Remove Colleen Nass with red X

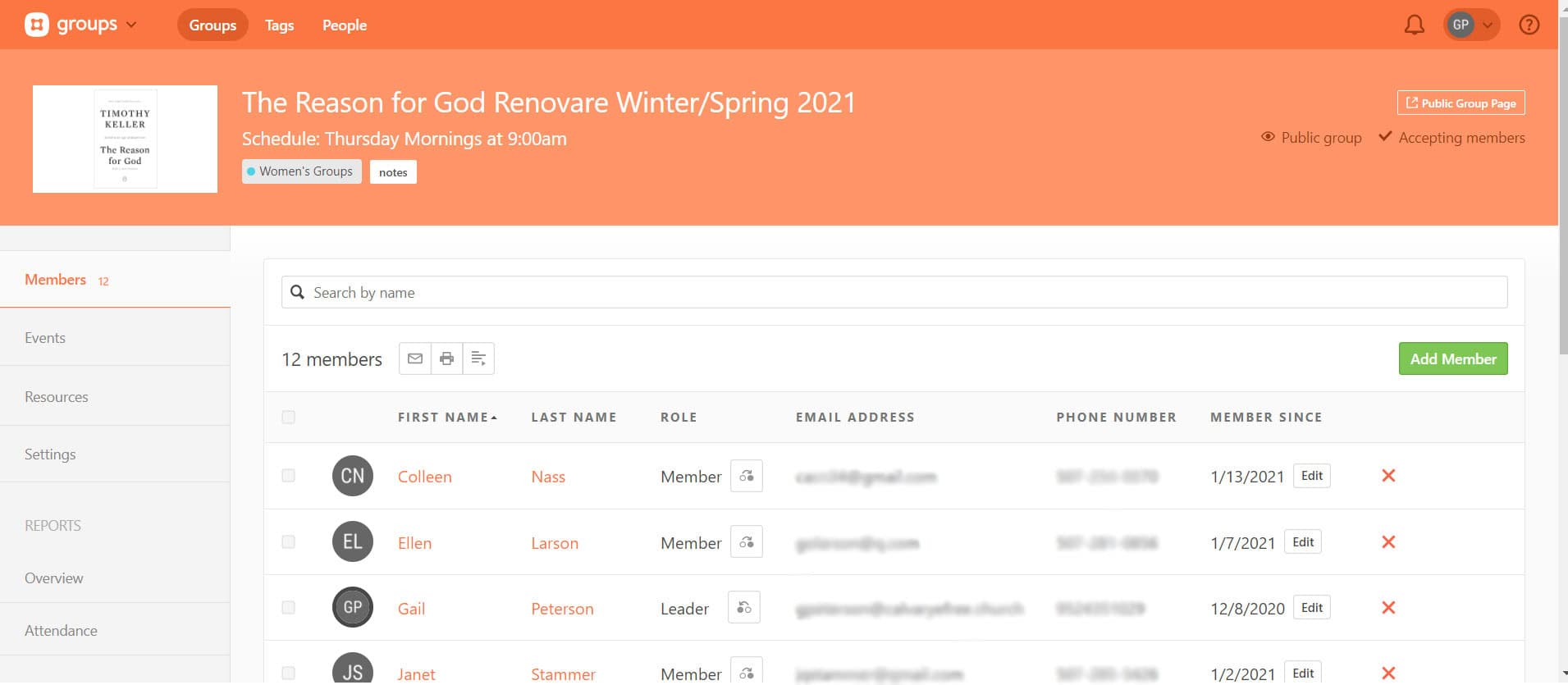pyautogui.click(x=1388, y=476)
